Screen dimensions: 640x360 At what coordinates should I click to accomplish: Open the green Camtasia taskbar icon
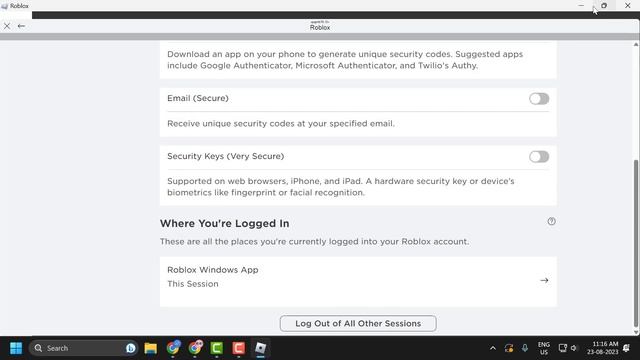click(217, 348)
